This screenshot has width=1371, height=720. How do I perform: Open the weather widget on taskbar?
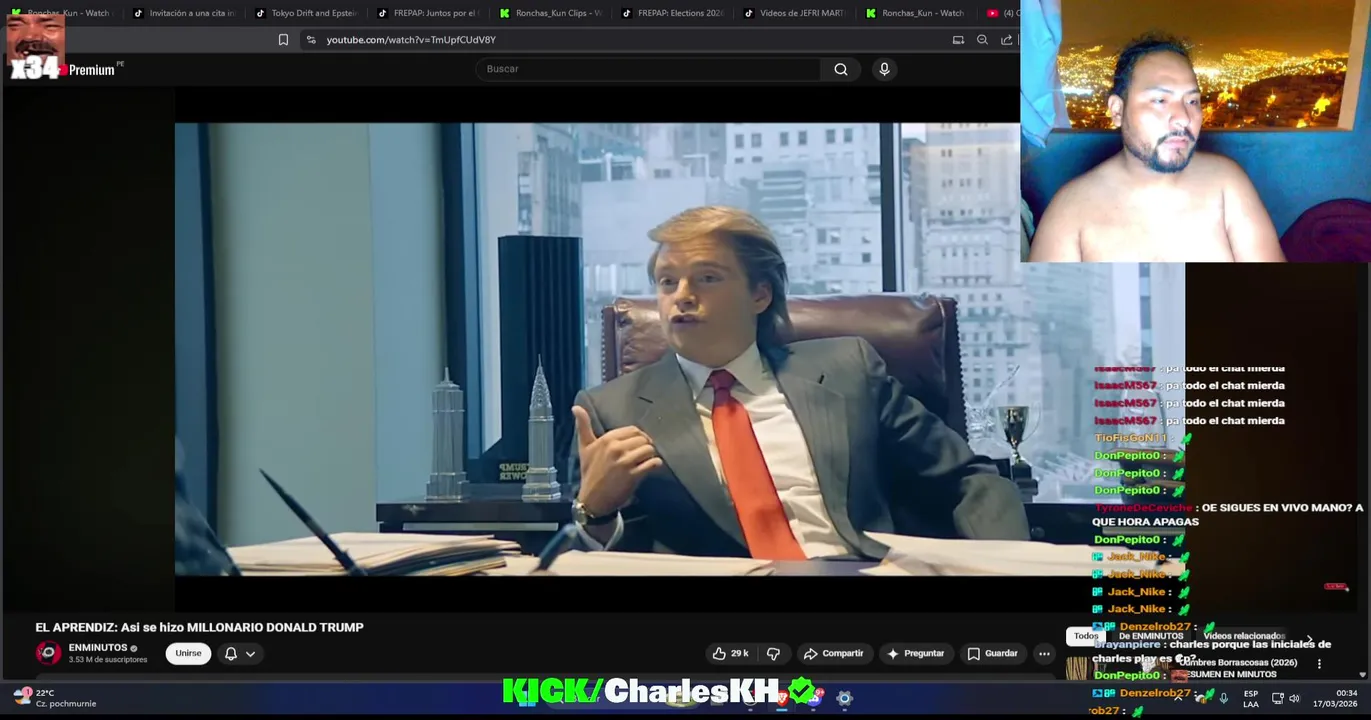(x=55, y=698)
